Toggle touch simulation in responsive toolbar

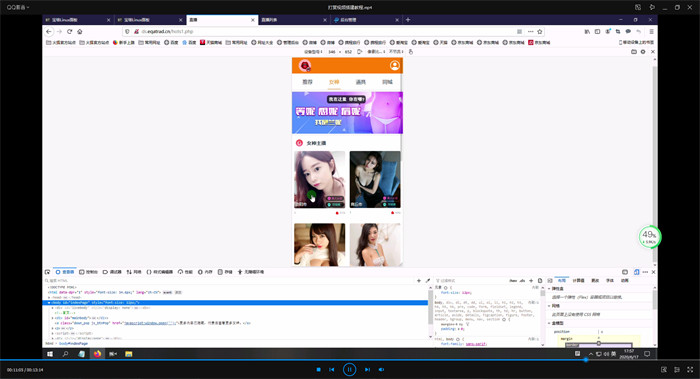411,52
